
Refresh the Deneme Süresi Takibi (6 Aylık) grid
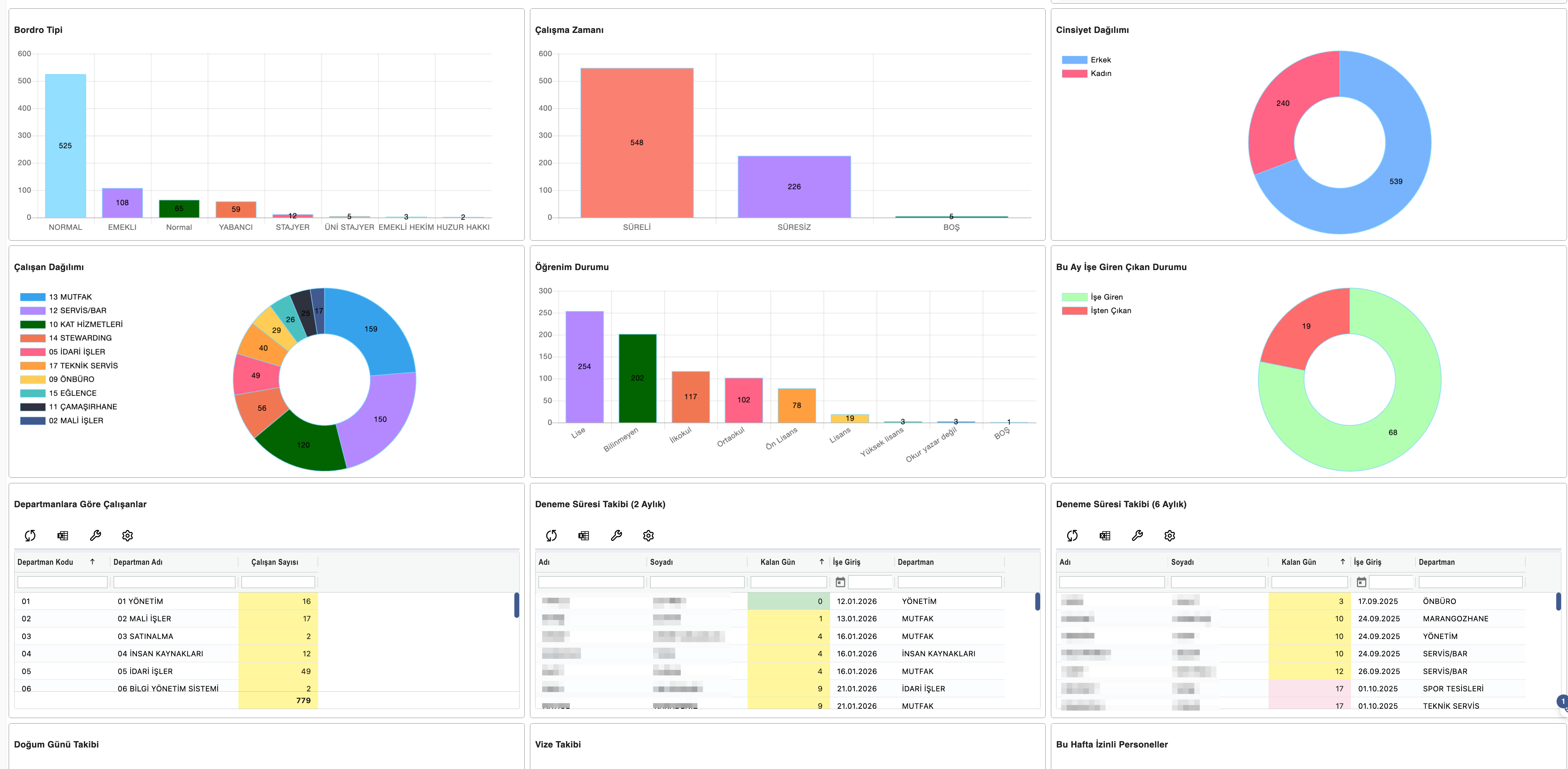[x=1072, y=536]
